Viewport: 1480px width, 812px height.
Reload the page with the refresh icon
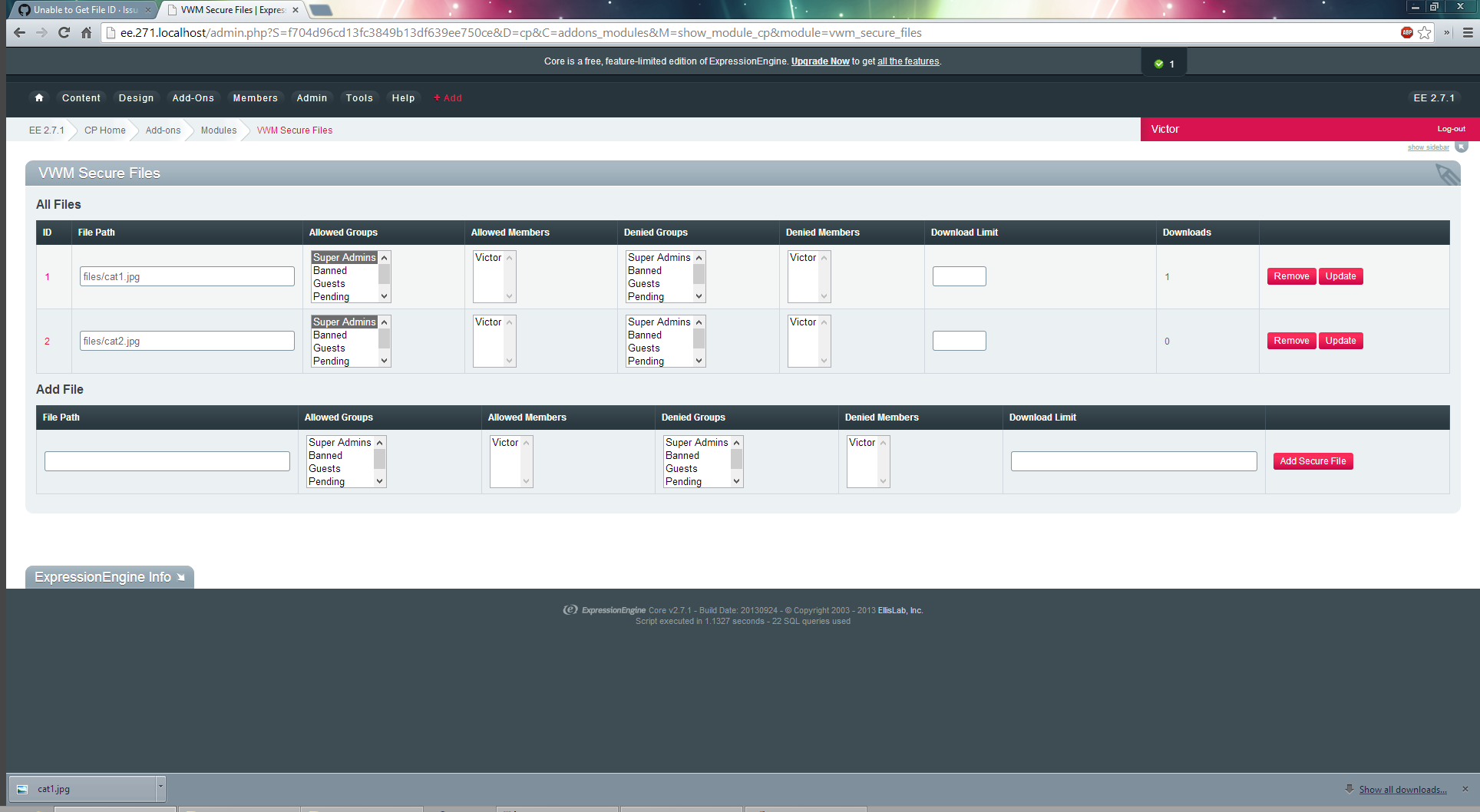[x=64, y=32]
